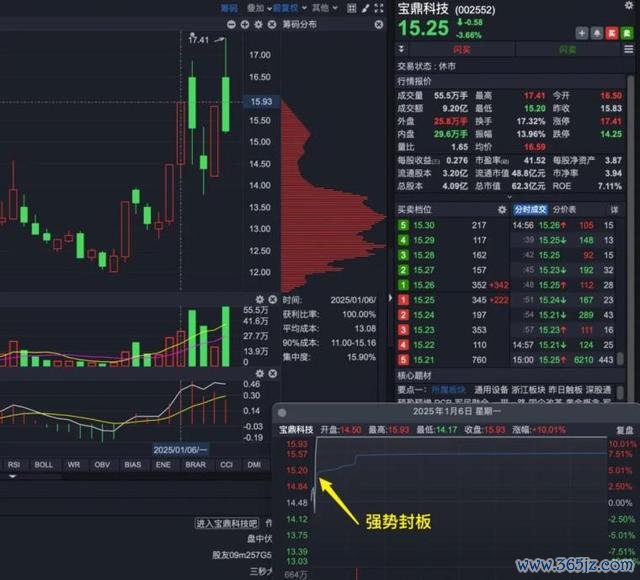Use the trades list scrollbar thumb

click(x=620, y=358)
